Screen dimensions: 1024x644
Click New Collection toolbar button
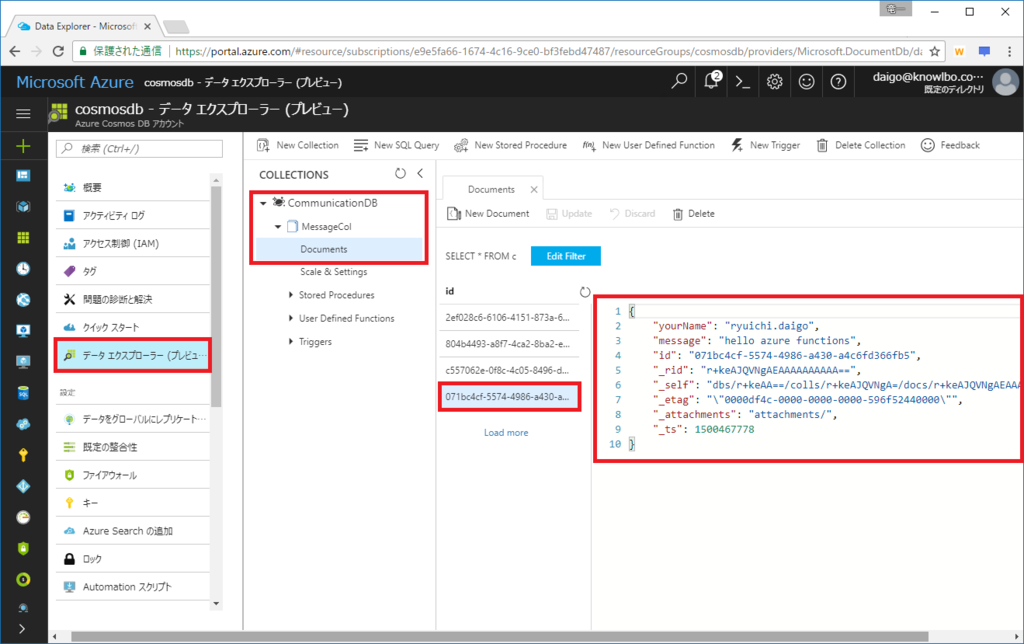coord(298,145)
